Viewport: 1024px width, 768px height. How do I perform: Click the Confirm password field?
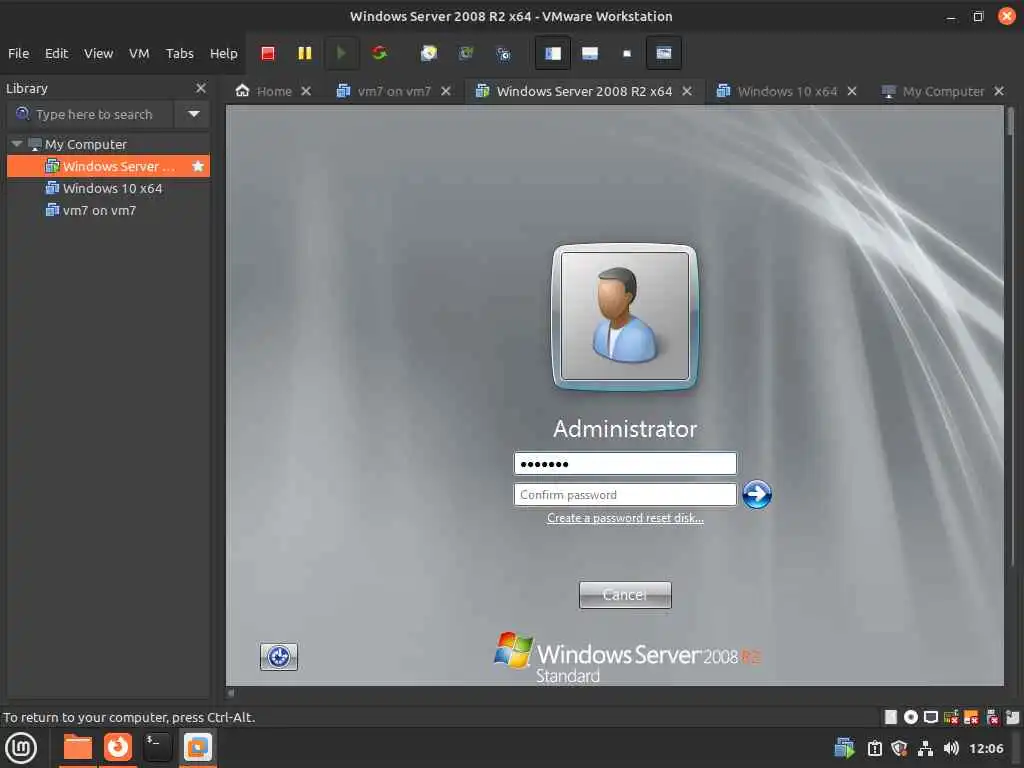[625, 495]
